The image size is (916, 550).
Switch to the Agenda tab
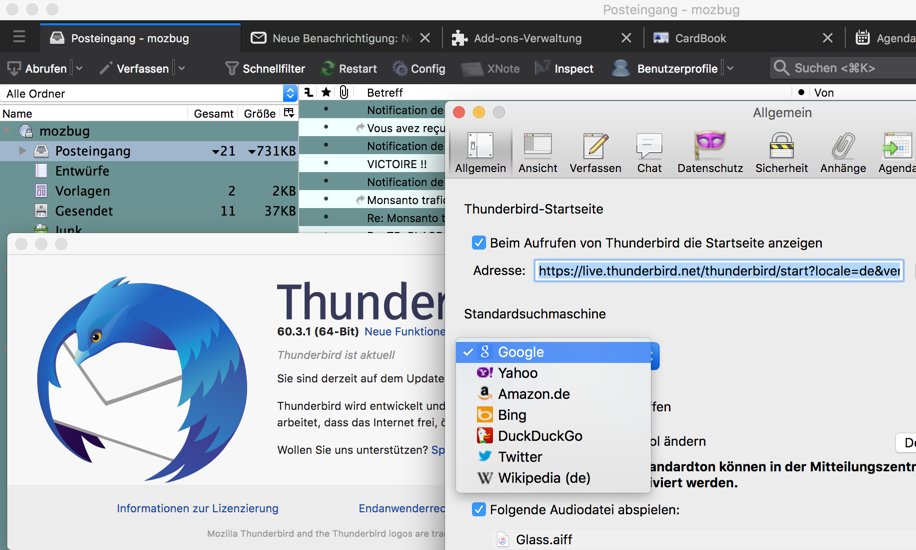[884, 38]
